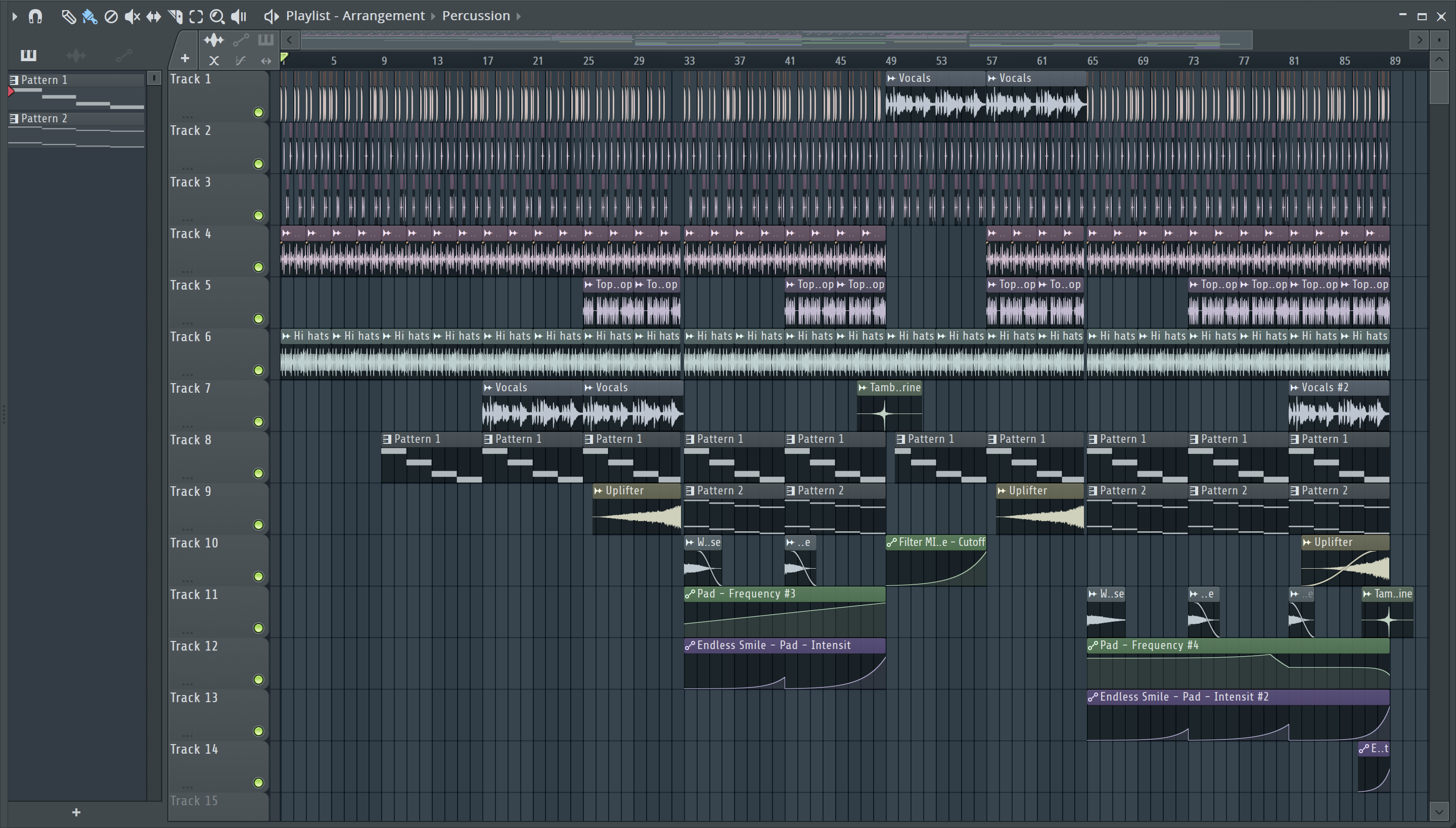1456x828 pixels.
Task: Click the small dot button beside the timeline scrollbar's right arrow
Action: [x=1439, y=40]
